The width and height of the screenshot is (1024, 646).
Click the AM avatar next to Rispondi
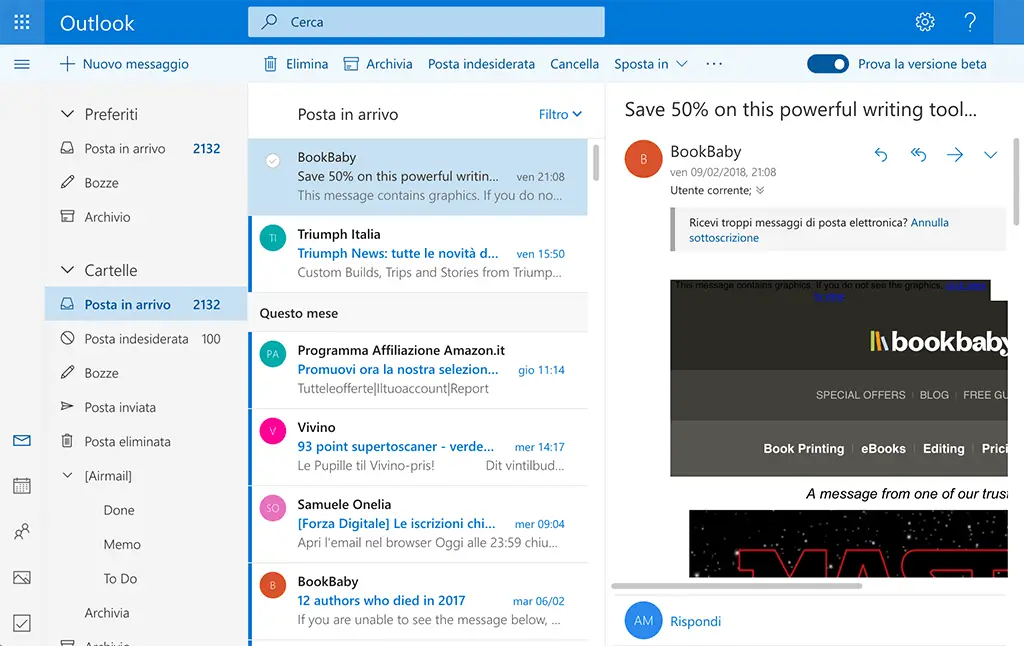pyautogui.click(x=643, y=621)
